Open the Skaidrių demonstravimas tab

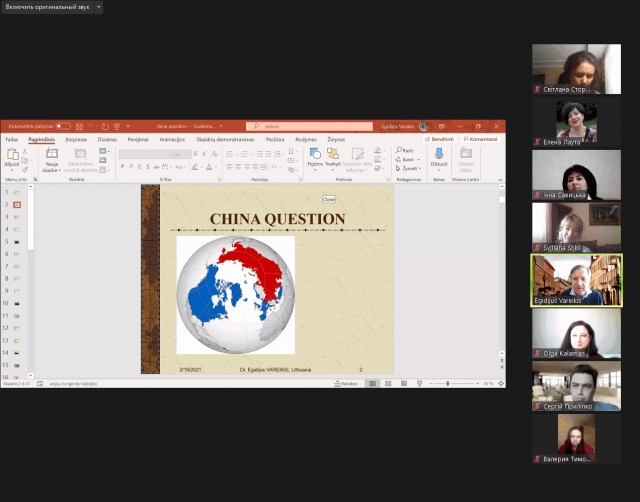[x=225, y=139]
